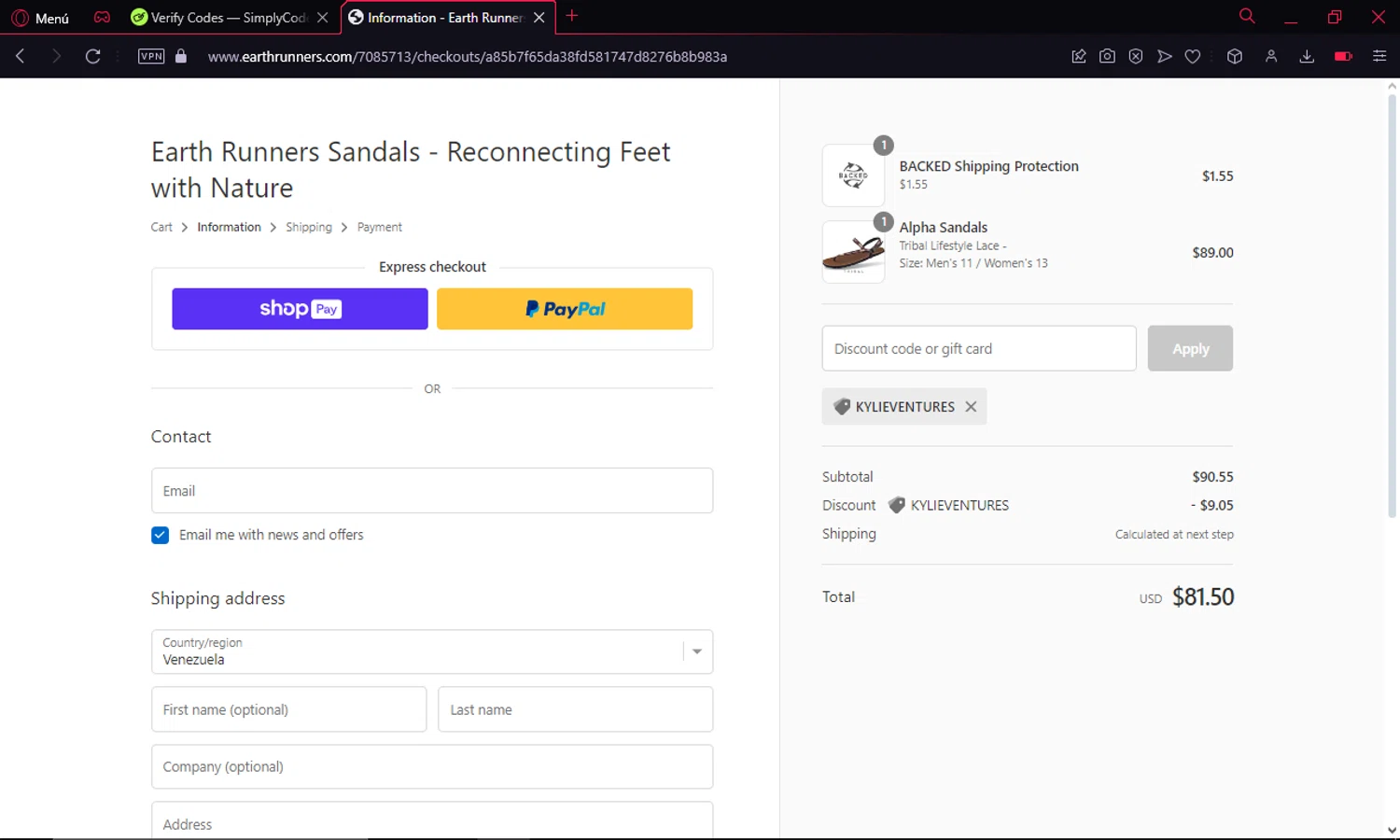The image size is (1400, 840).
Task: Open the GX Corner gamepad icon
Action: 102,18
